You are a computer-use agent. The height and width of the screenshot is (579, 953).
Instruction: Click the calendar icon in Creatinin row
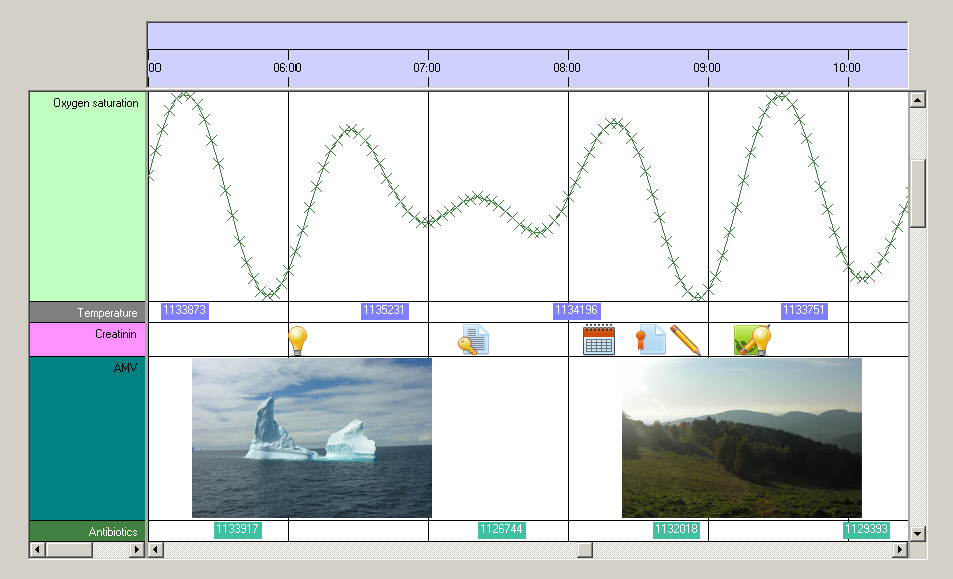(x=598, y=340)
